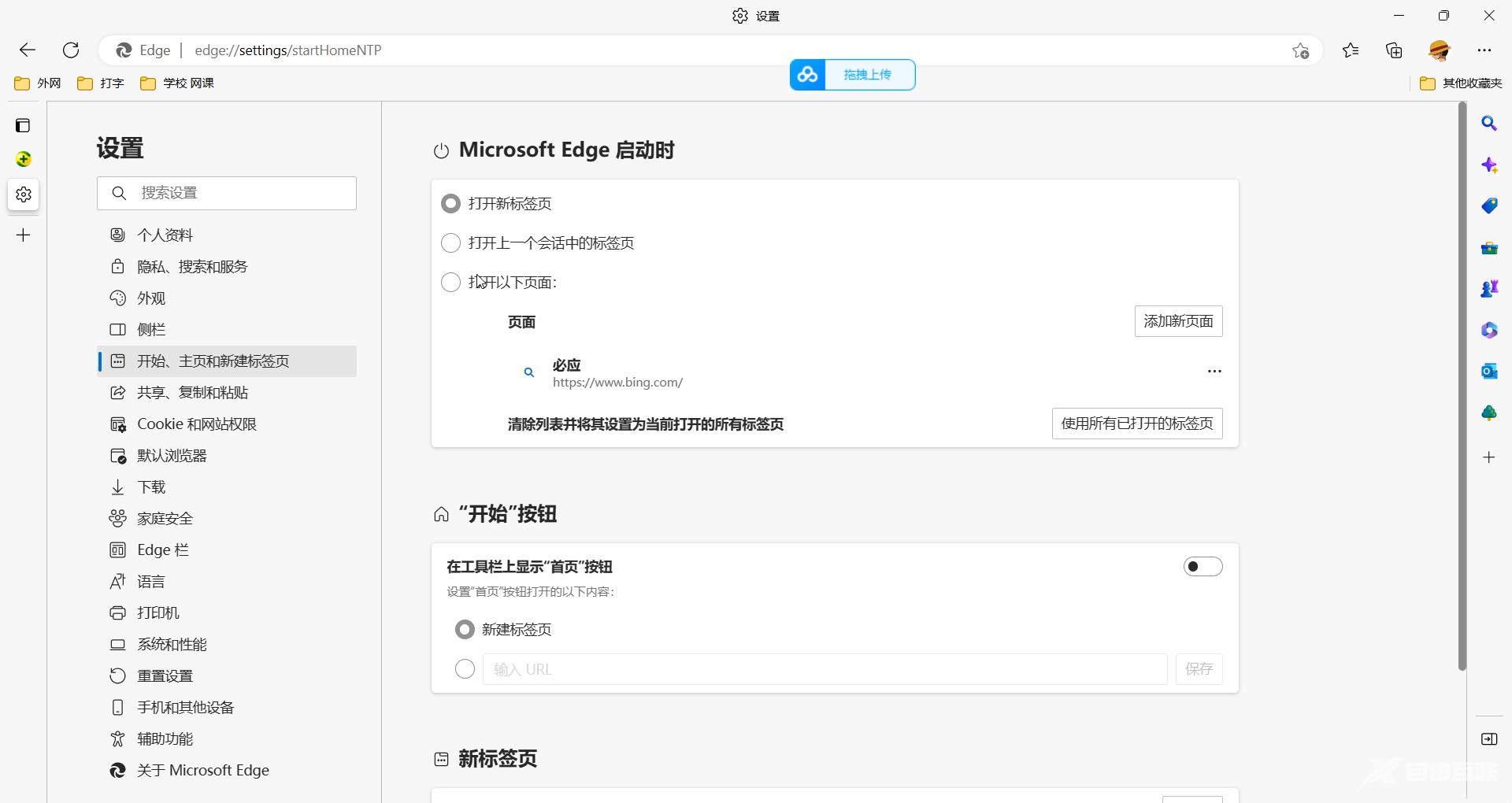Click the cloud 拖拽上传 upload widget
Image resolution: width=1512 pixels, height=803 pixels.
coord(853,75)
